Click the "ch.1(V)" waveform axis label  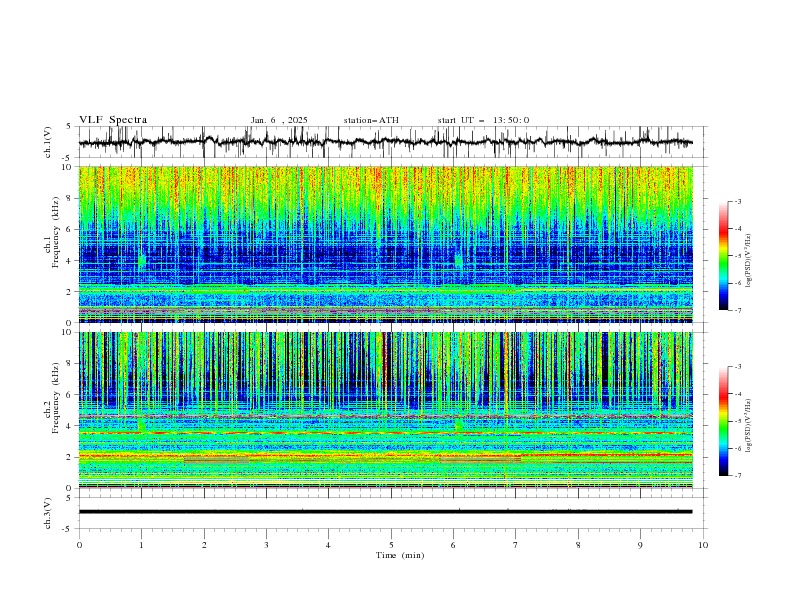tap(48, 142)
